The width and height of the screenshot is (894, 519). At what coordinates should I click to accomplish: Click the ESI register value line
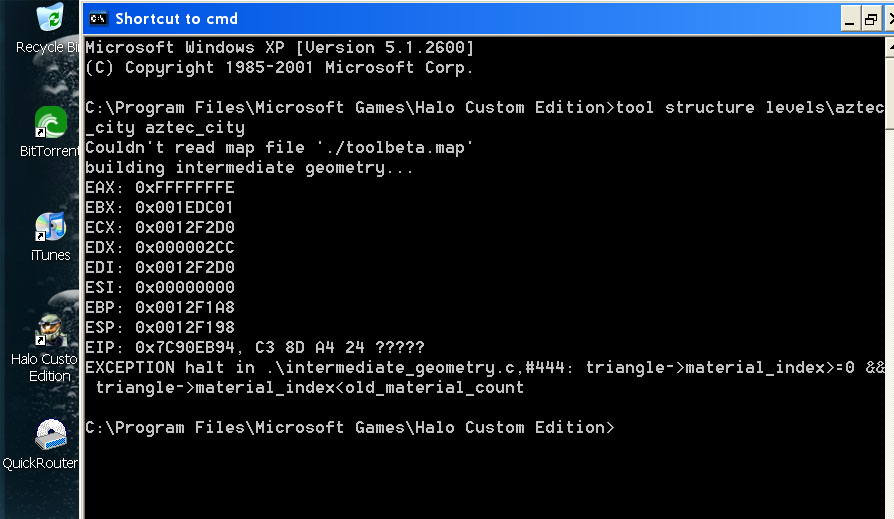(160, 288)
